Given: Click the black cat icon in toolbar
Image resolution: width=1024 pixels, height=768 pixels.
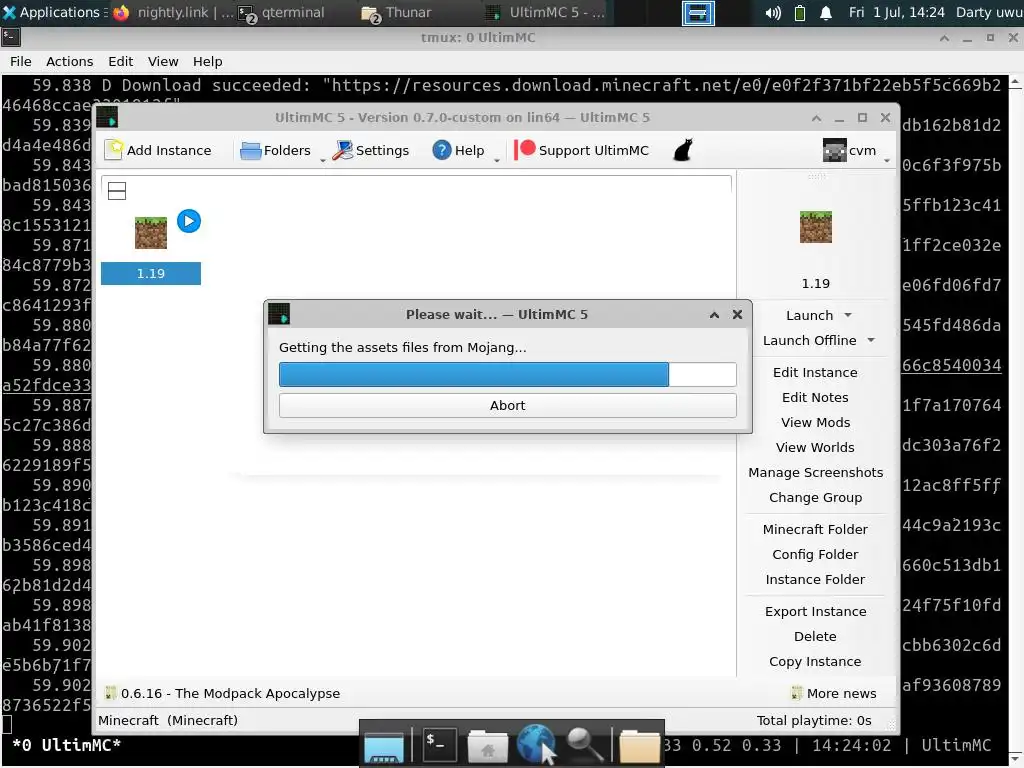Looking at the screenshot, I should pos(682,150).
